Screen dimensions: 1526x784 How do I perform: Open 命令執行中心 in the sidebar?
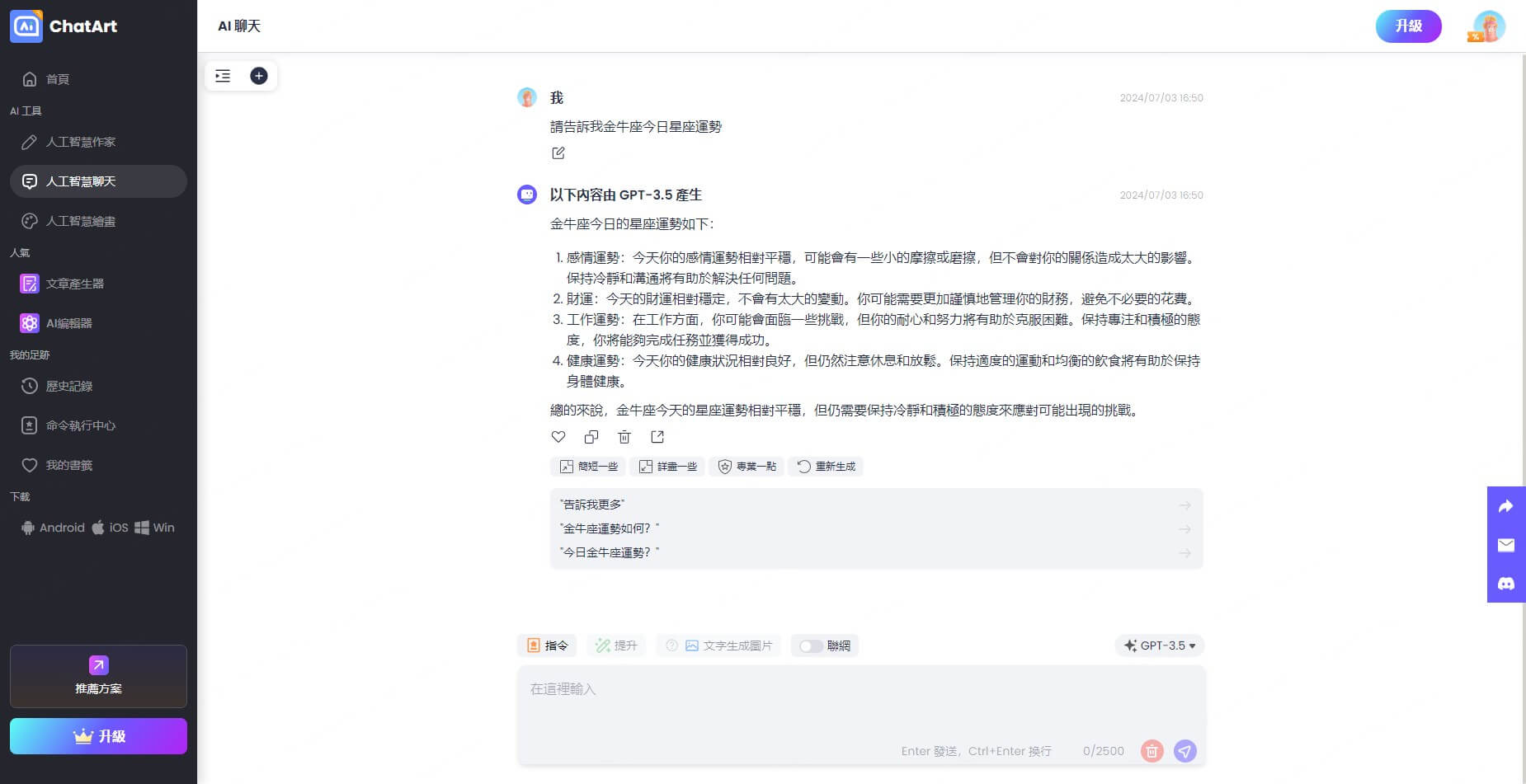[x=98, y=425]
